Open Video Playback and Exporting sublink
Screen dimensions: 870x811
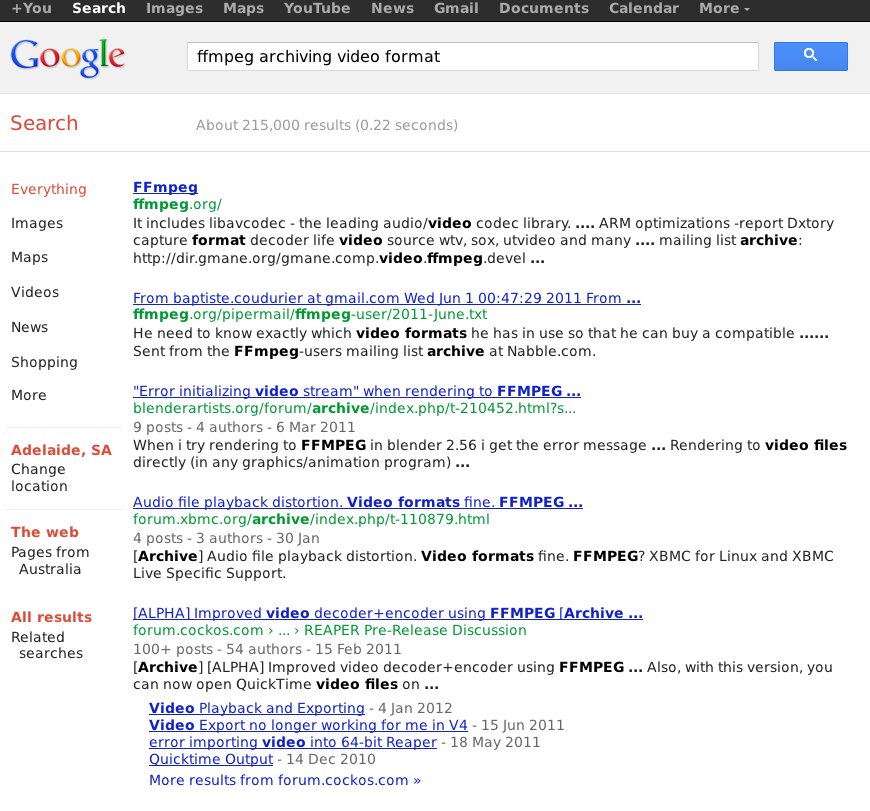click(257, 708)
